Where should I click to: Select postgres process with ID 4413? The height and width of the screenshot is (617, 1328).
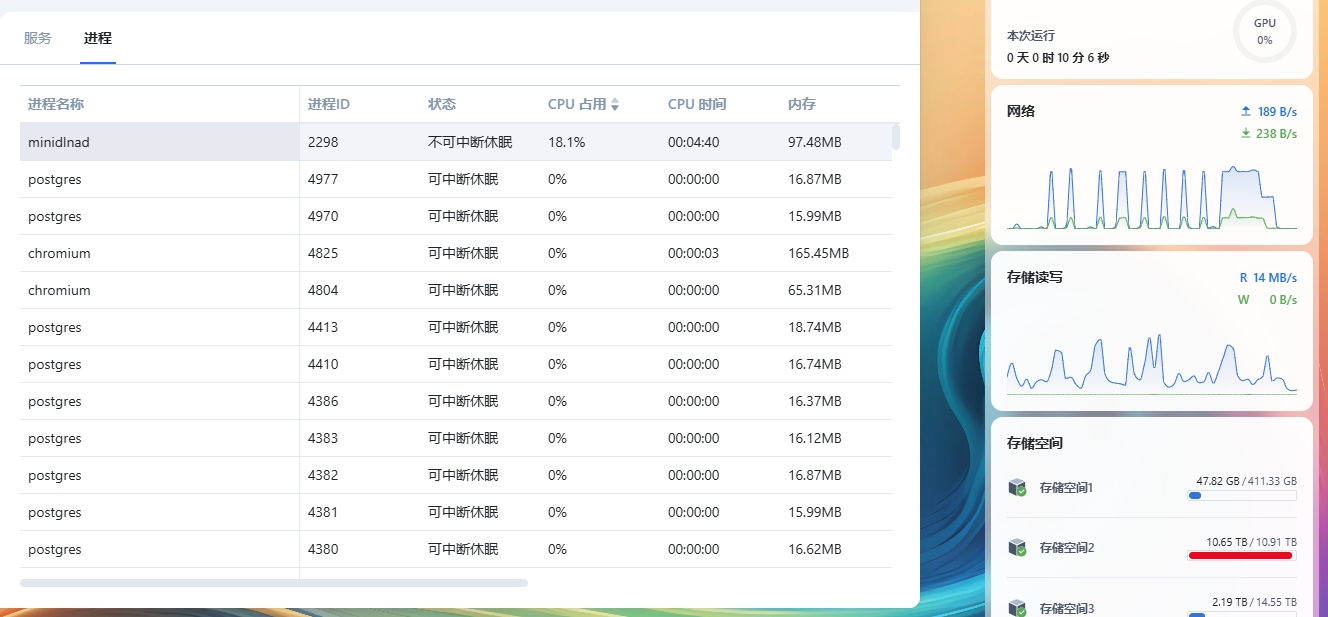tap(456, 327)
